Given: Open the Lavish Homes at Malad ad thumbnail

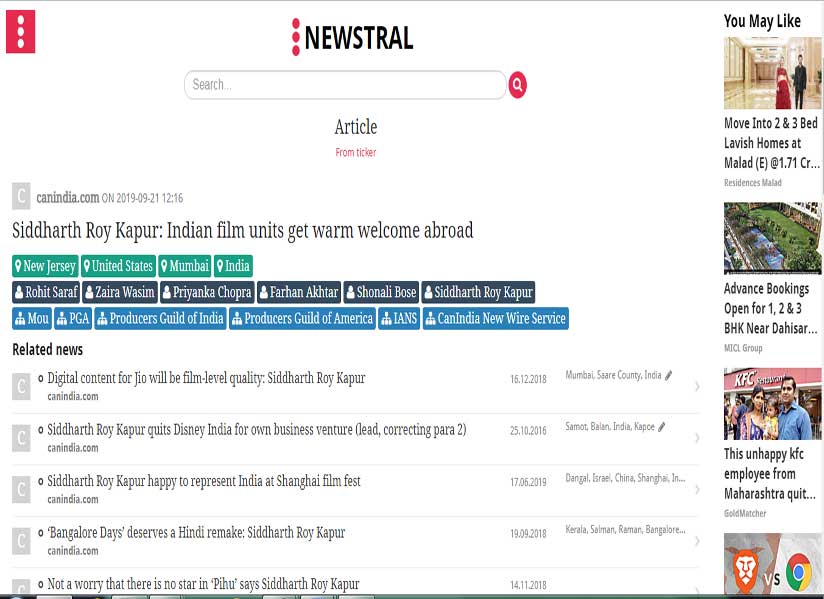Looking at the screenshot, I should [772, 73].
